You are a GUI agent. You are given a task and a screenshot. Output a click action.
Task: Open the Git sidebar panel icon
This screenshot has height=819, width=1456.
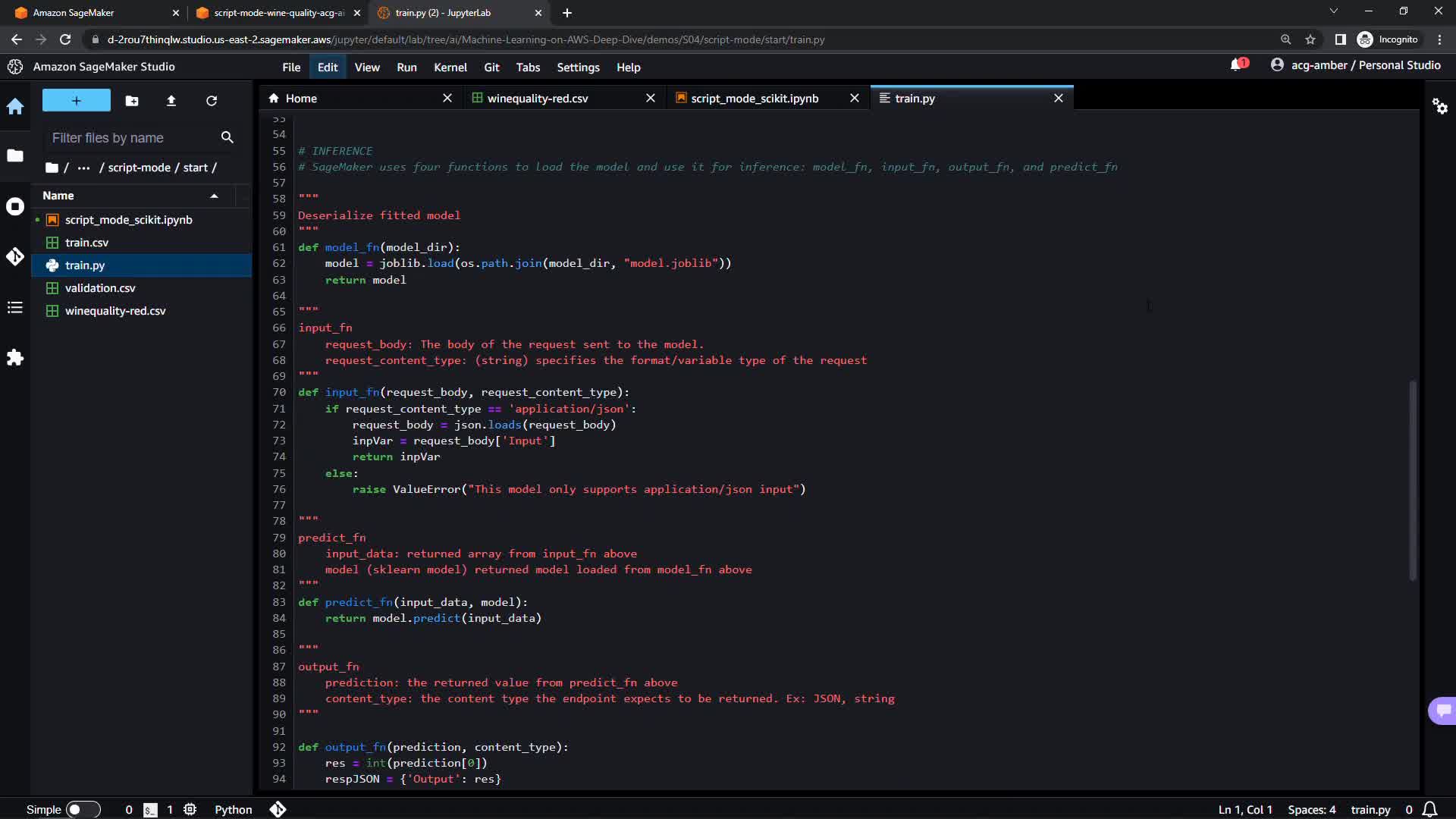(15, 257)
